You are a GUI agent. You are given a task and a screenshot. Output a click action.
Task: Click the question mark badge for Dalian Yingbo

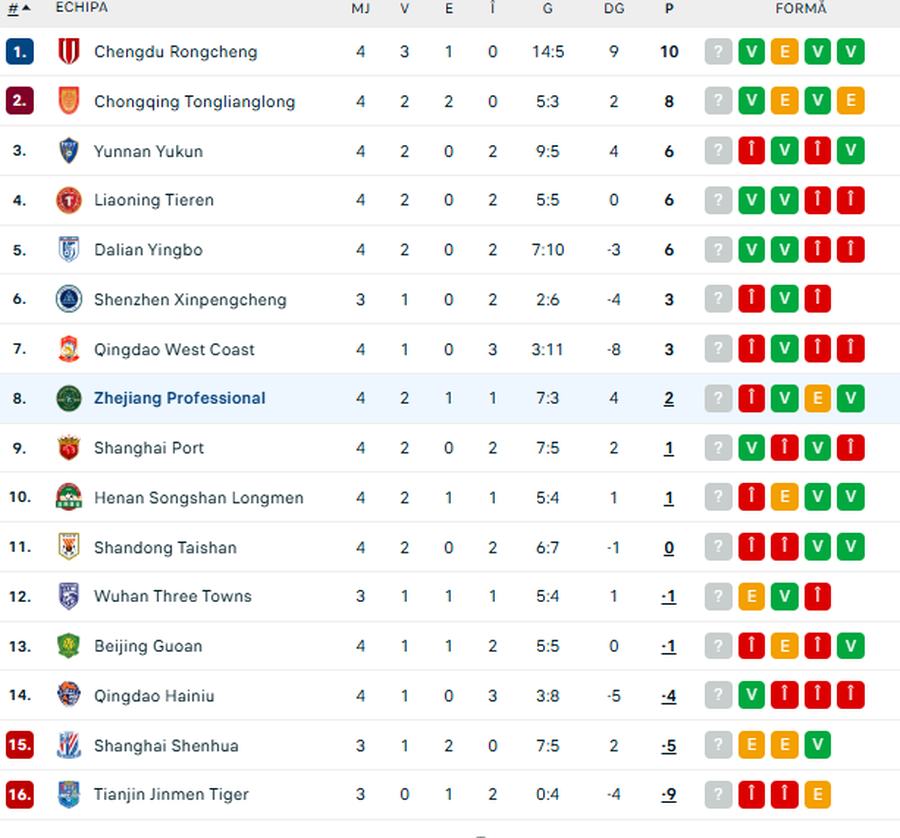(718, 250)
